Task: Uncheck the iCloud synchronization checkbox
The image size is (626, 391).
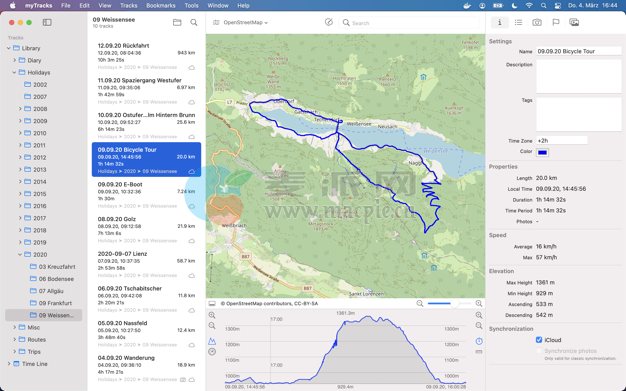Action: click(539, 340)
